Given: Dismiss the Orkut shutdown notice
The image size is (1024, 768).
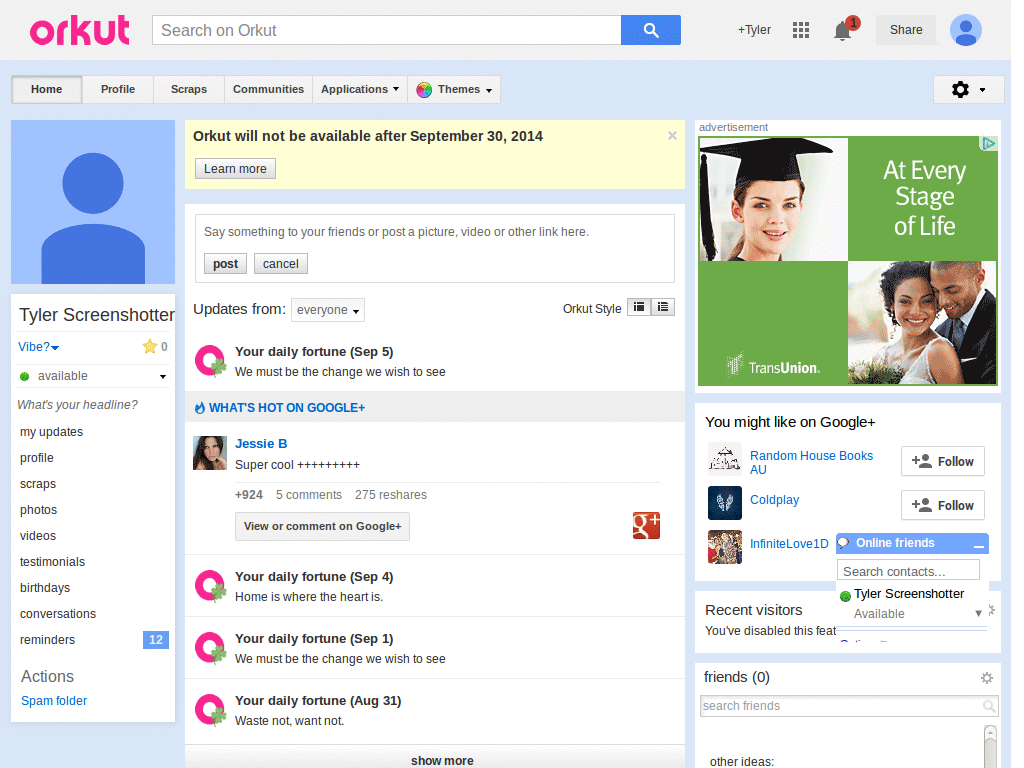Looking at the screenshot, I should (x=672, y=136).
